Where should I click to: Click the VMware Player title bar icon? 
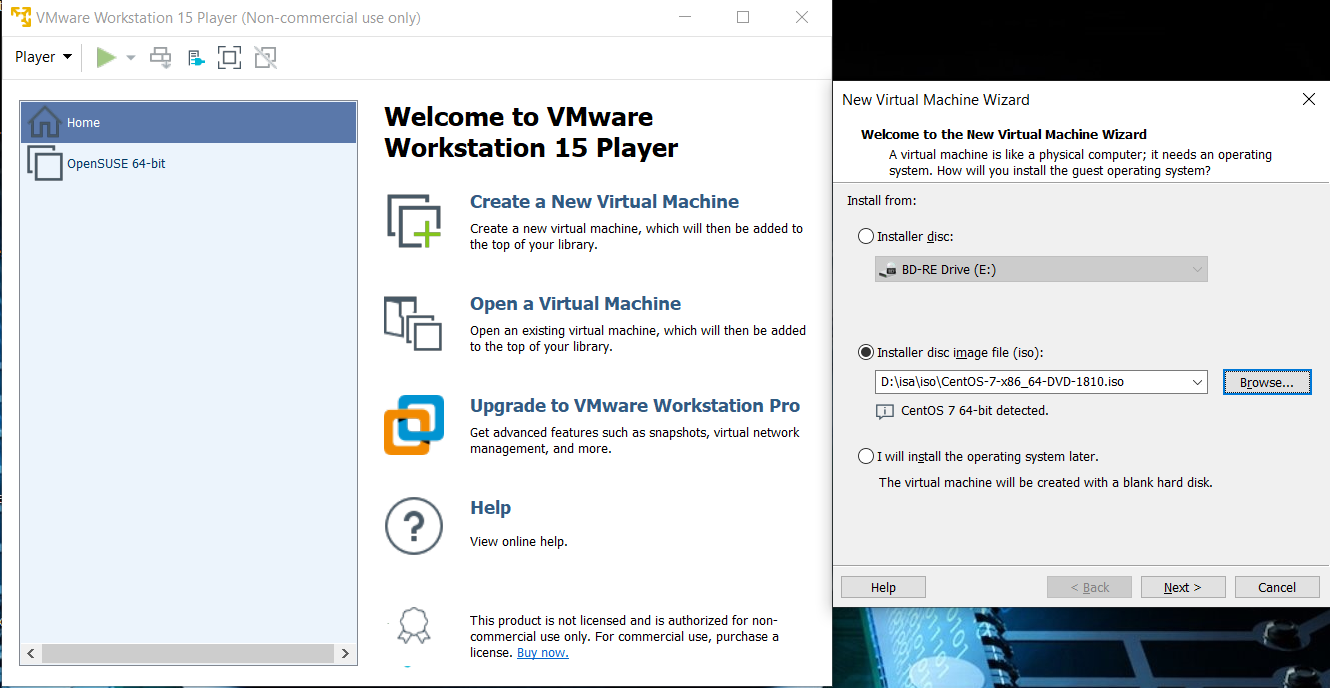(x=20, y=17)
